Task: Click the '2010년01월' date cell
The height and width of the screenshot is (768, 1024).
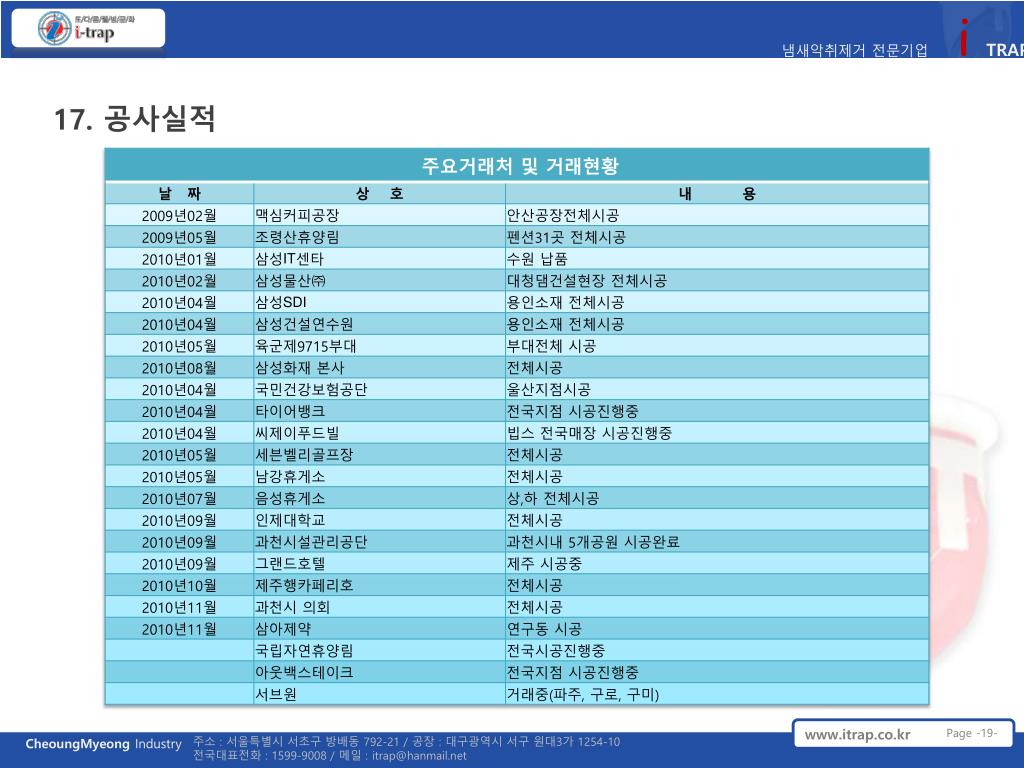Action: tap(179, 259)
